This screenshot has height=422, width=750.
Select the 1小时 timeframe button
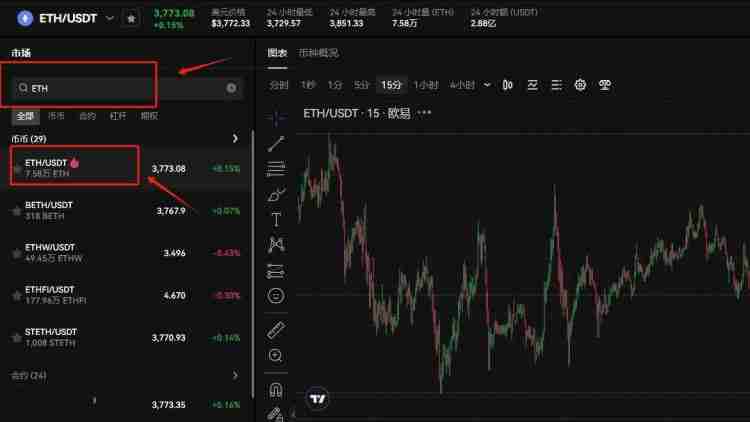pos(426,85)
